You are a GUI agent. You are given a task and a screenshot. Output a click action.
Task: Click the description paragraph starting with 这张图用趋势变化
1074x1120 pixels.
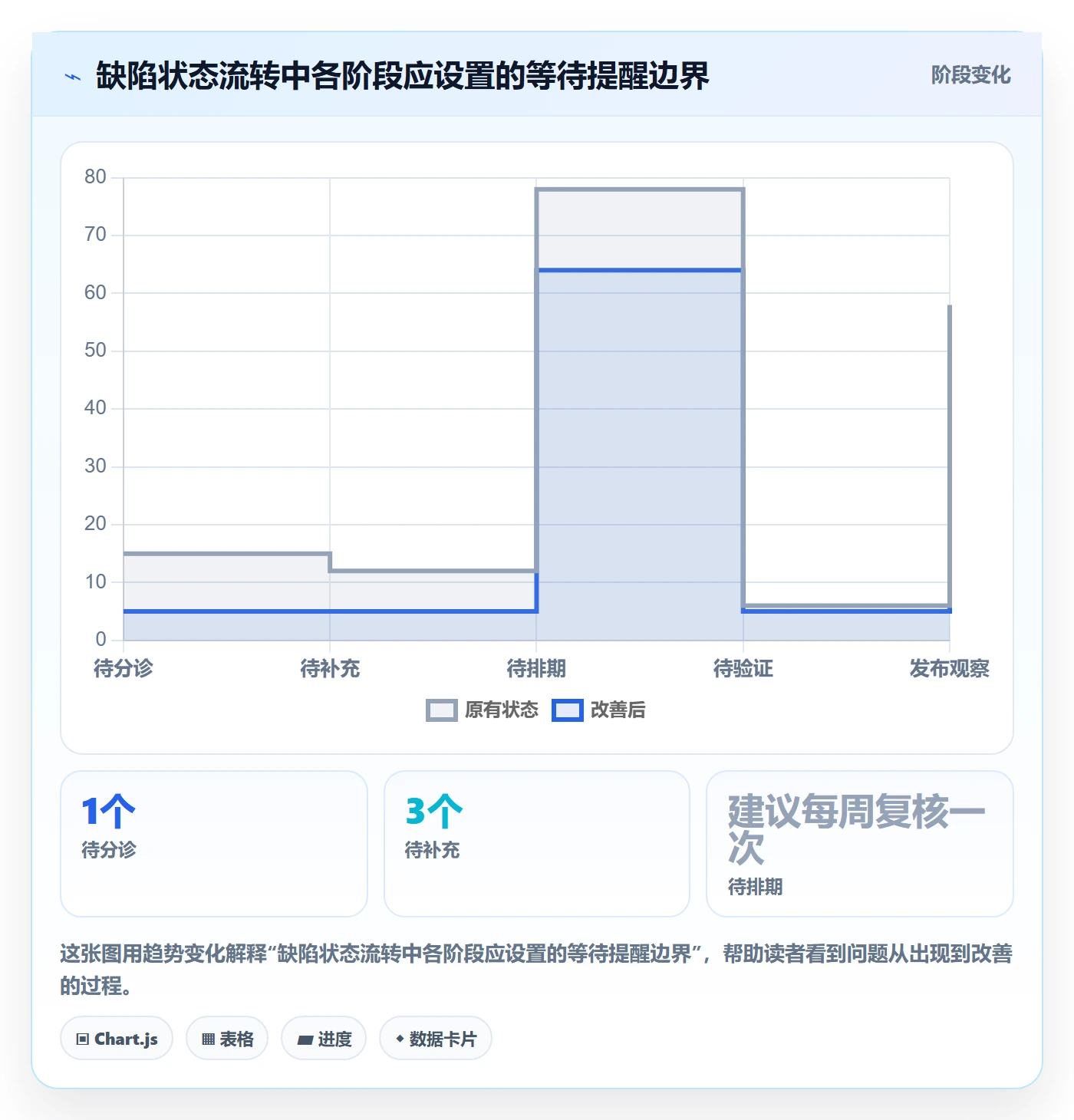click(x=536, y=970)
